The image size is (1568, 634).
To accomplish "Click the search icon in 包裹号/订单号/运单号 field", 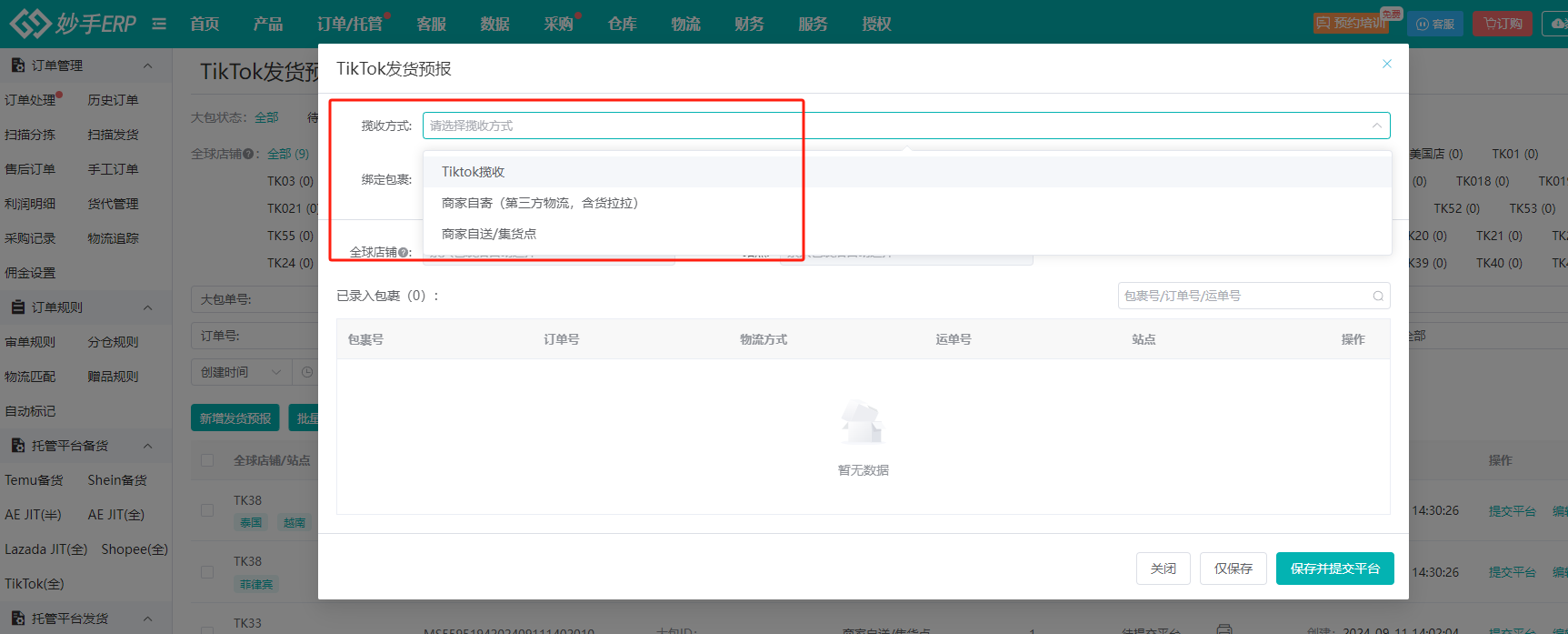I will click(x=1378, y=296).
